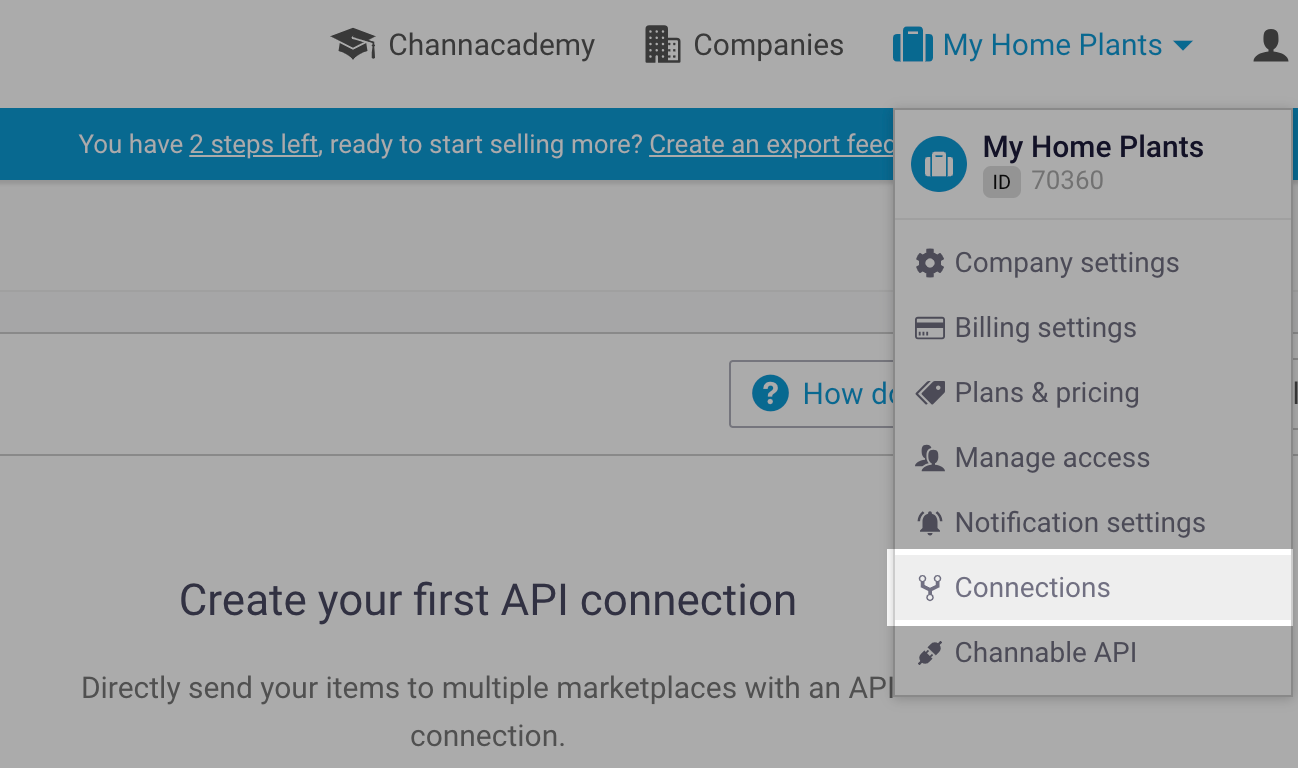Image resolution: width=1298 pixels, height=768 pixels.
Task: Open the Channable API menu entry
Action: tap(1046, 652)
